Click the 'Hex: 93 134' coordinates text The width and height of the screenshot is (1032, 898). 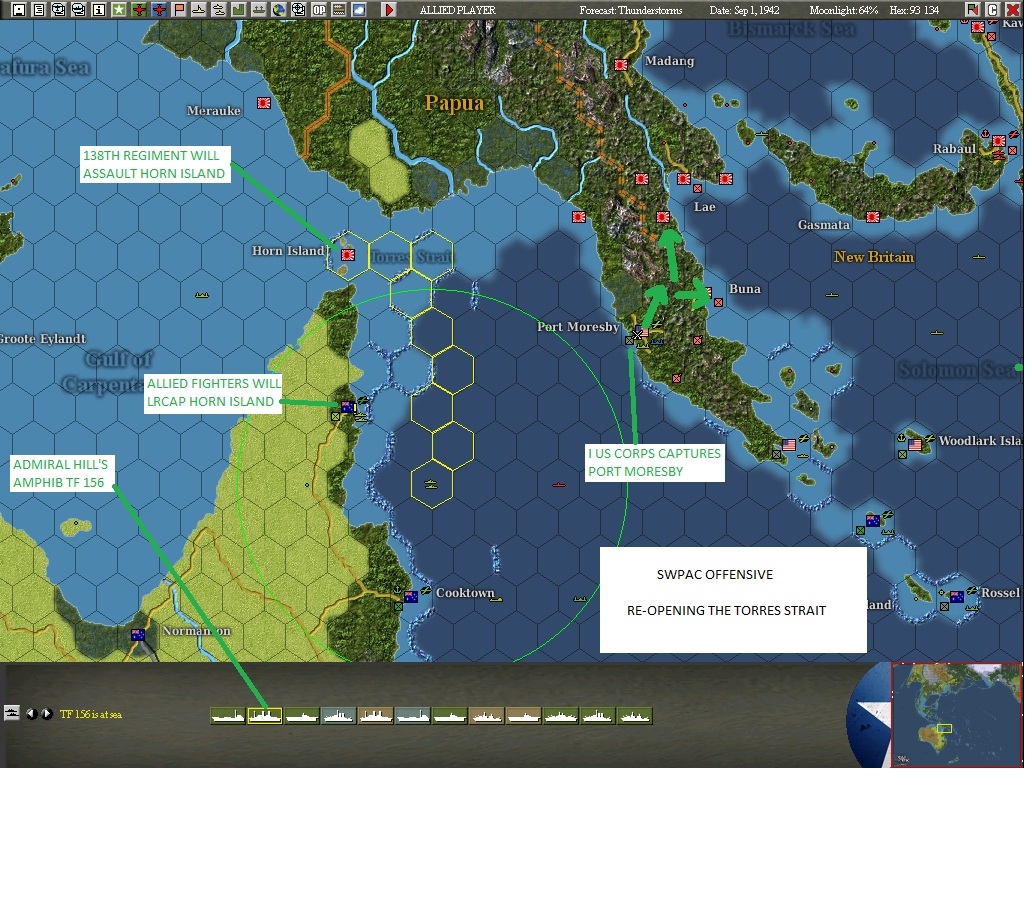[x=914, y=10]
